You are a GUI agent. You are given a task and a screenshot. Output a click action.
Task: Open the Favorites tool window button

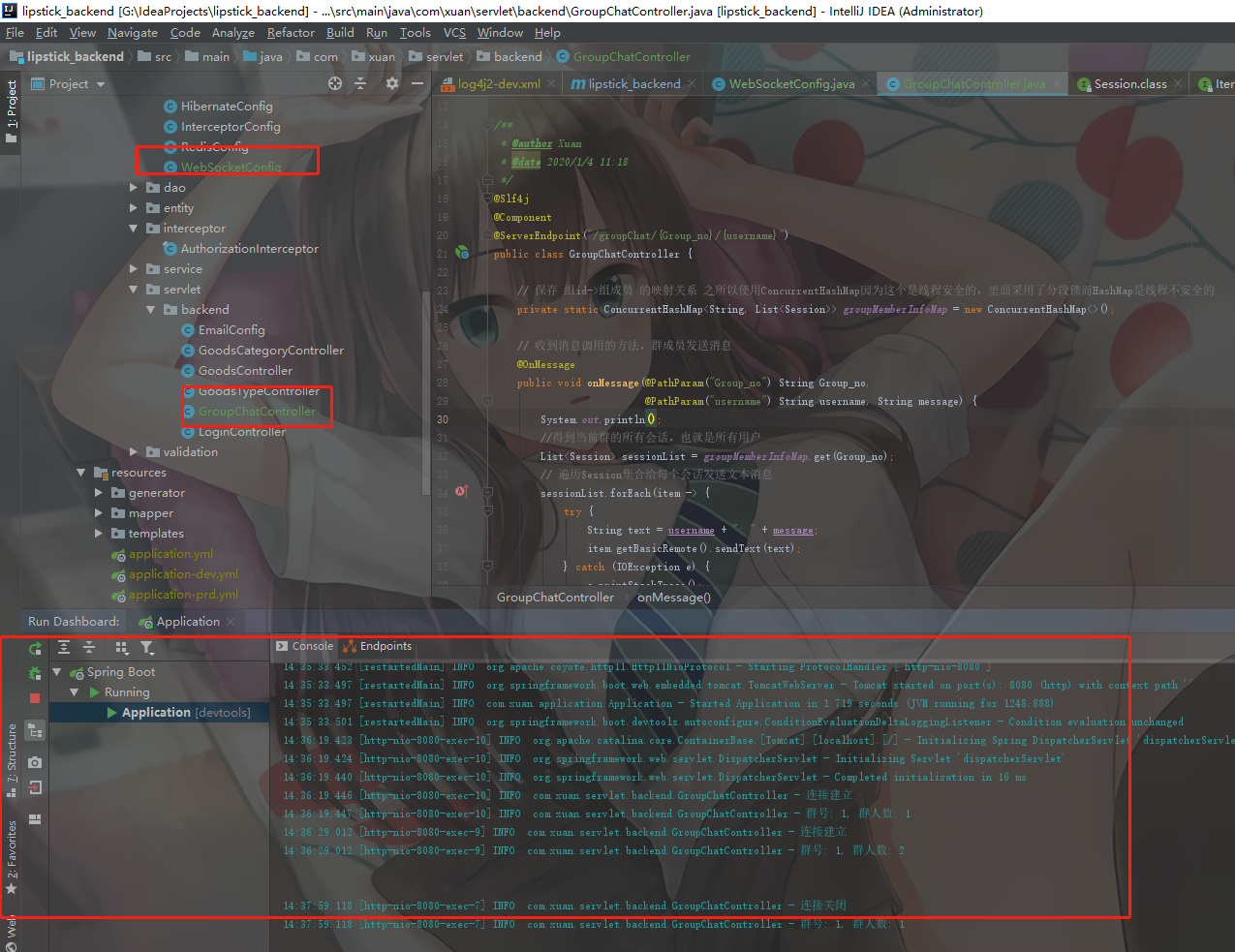[11, 857]
